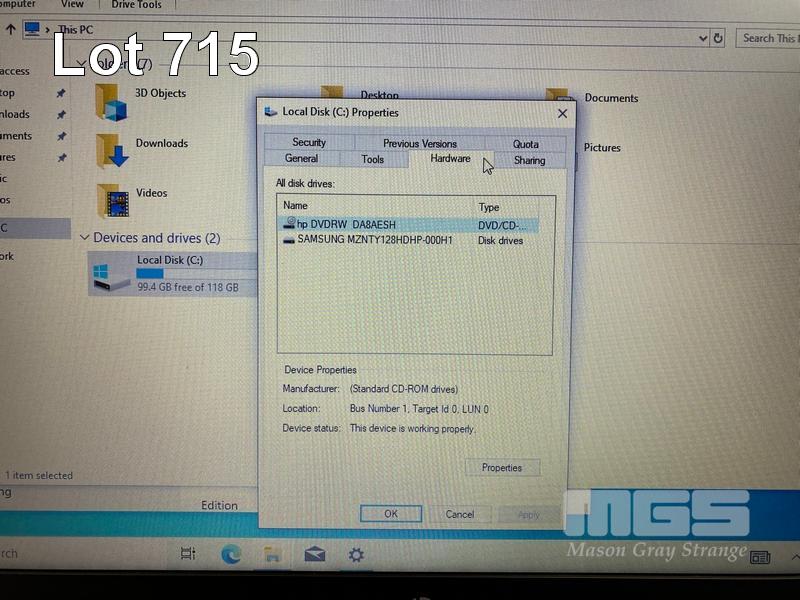
Task: Select the Local Disk (C:) drive icon
Action: pos(111,276)
